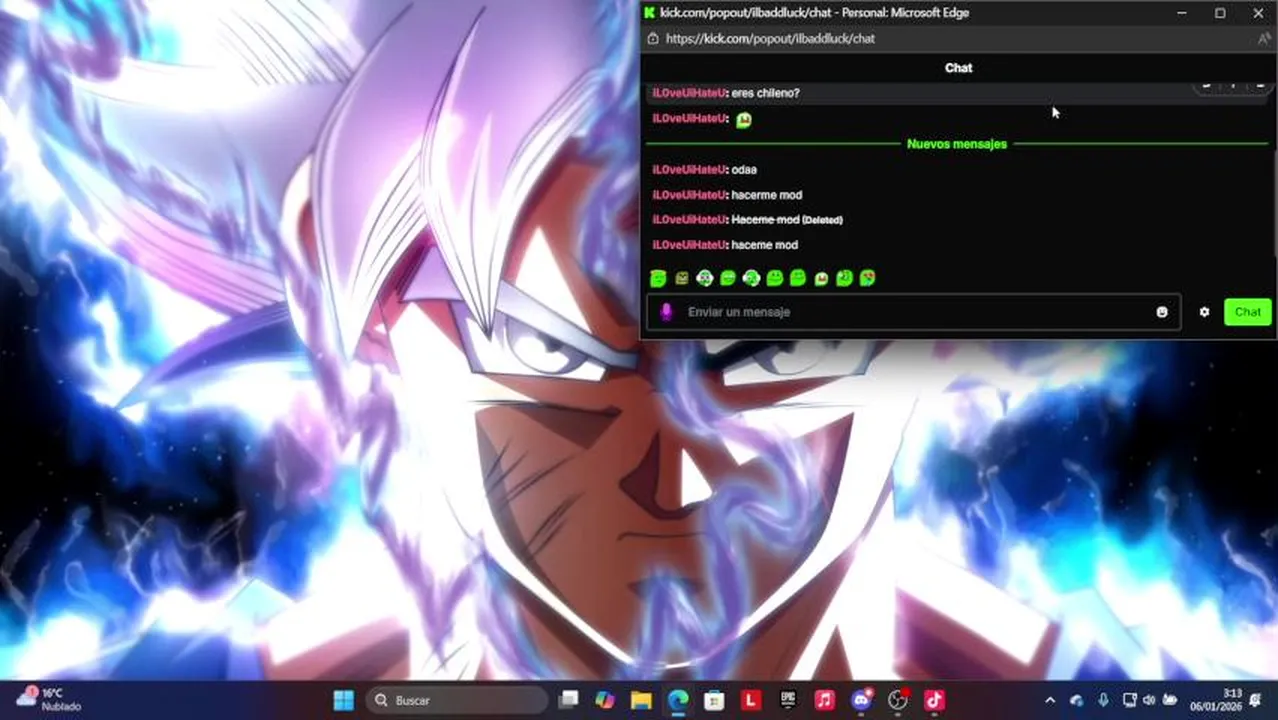Viewport: 1278px width, 720px height.
Task: Select the 'eres chileno?' chat message
Action: (x=765, y=93)
